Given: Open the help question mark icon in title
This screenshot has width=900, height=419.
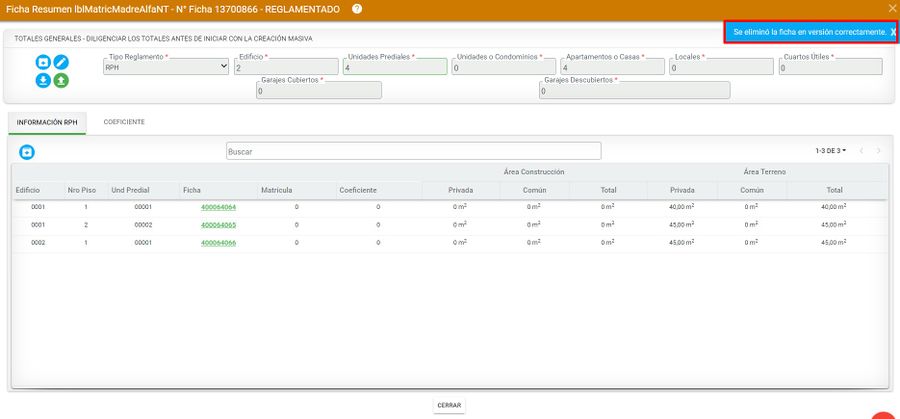Looking at the screenshot, I should click(x=357, y=9).
